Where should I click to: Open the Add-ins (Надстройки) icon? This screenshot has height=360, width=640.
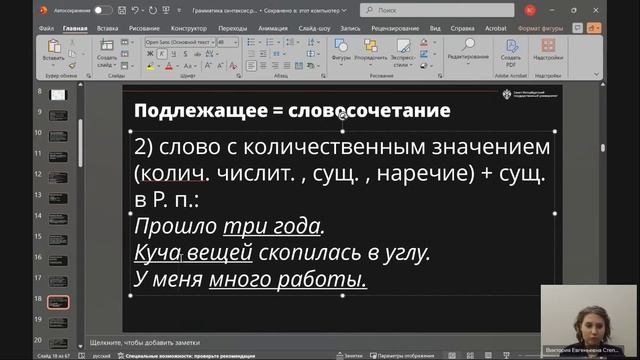[548, 45]
